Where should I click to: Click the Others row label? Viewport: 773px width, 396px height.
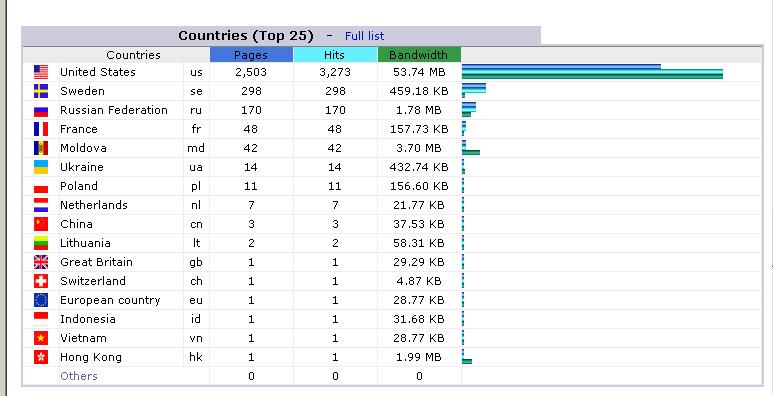pos(79,376)
